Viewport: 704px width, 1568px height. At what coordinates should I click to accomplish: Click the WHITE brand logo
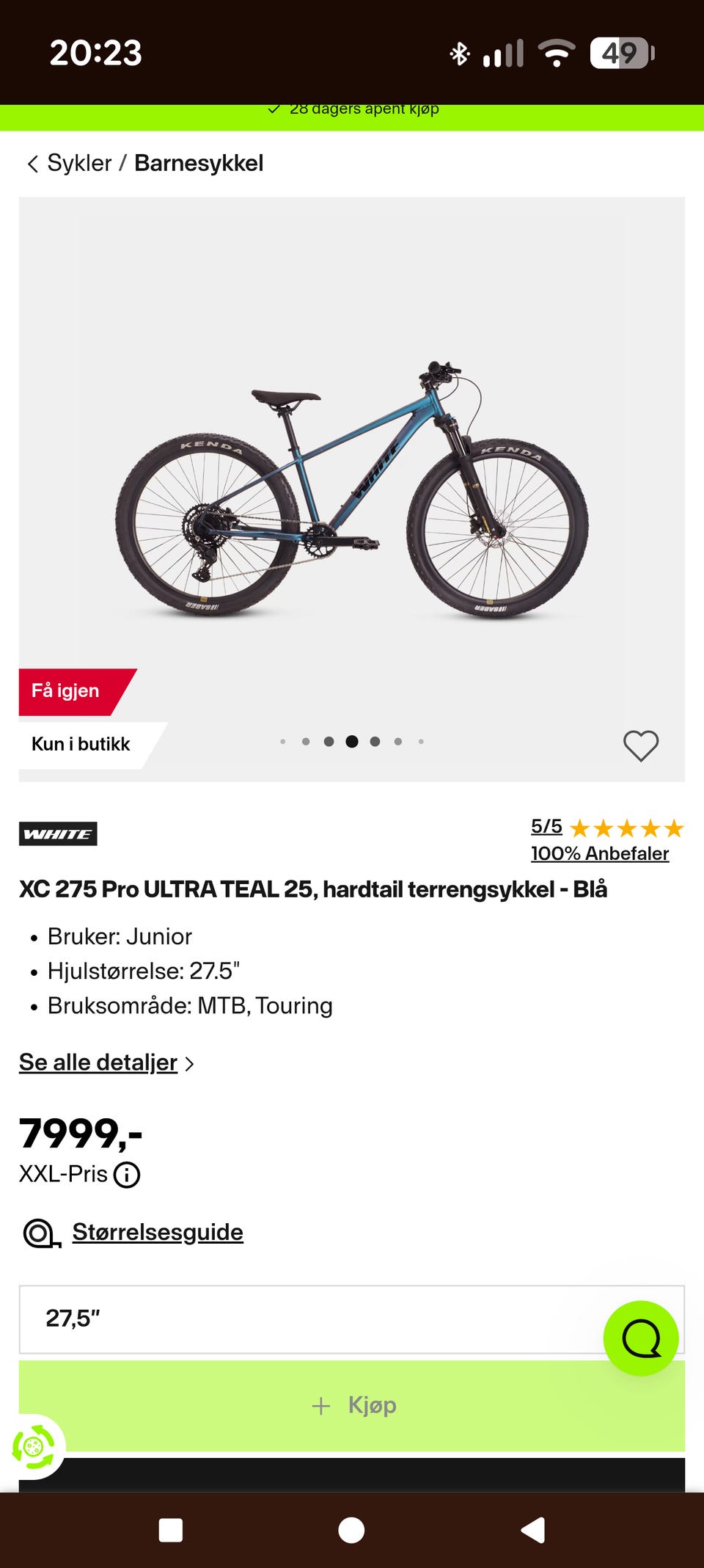58,834
